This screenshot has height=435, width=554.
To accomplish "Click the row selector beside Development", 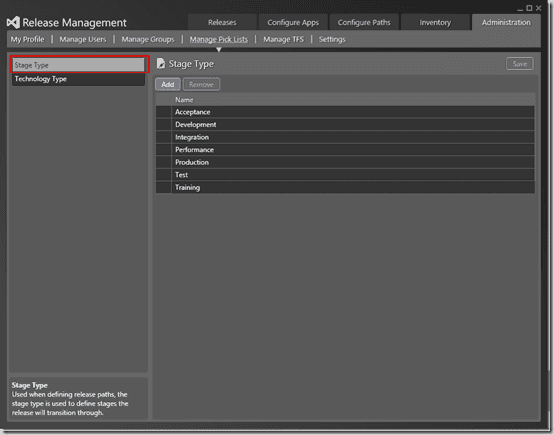I will pyautogui.click(x=164, y=124).
